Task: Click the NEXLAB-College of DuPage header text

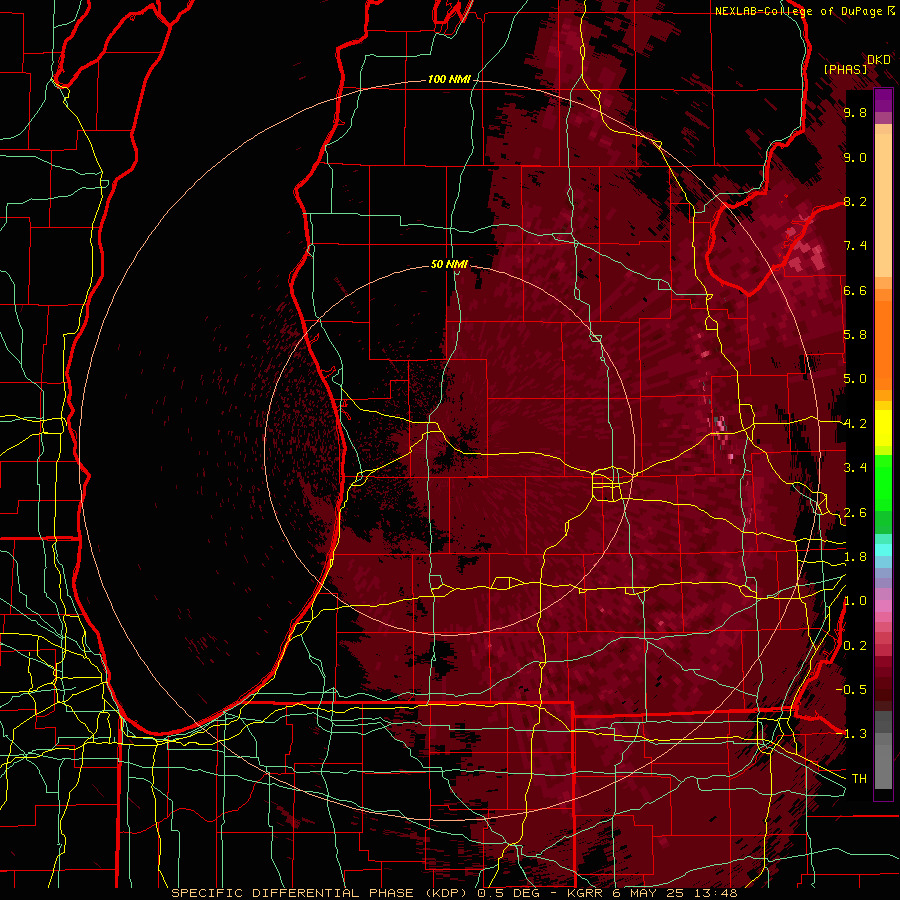Action: point(798,11)
